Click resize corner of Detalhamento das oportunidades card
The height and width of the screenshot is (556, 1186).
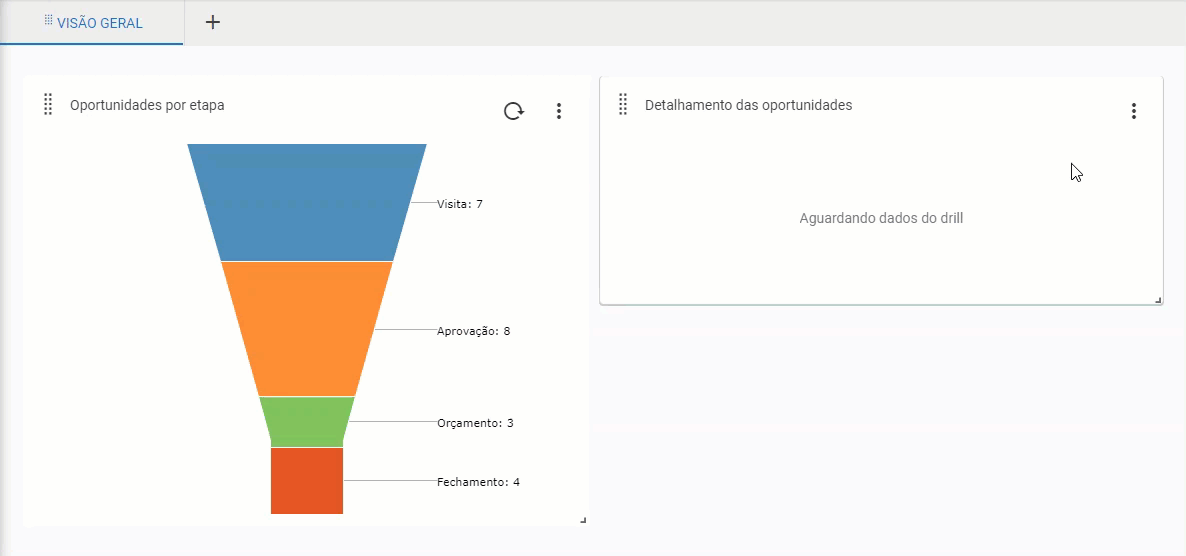[1158, 300]
